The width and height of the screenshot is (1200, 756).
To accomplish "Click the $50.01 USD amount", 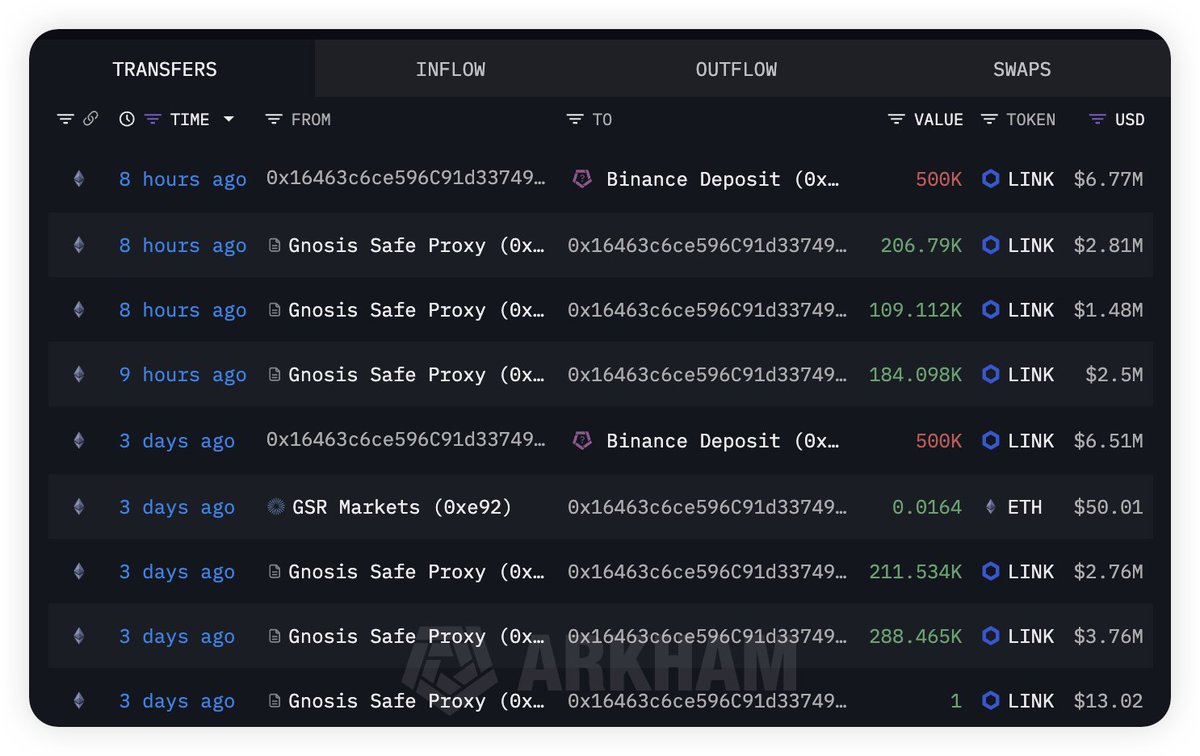I will pyautogui.click(x=1108, y=507).
